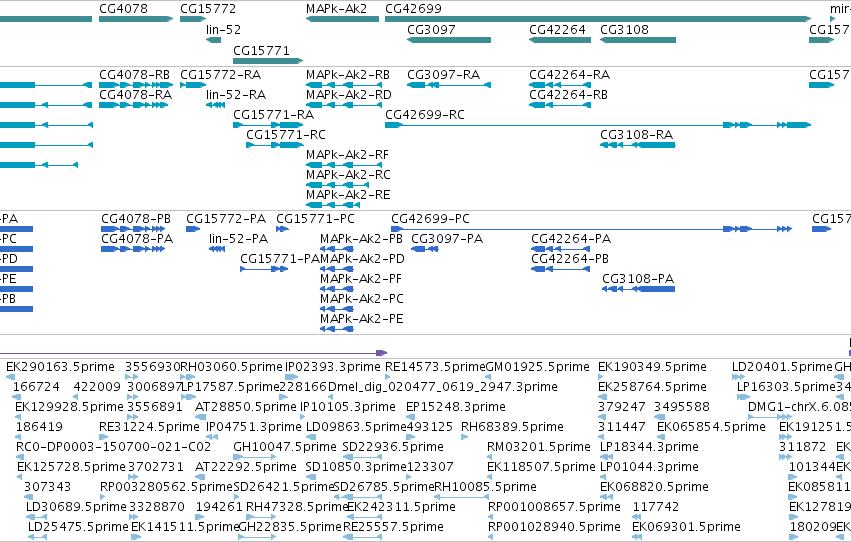This screenshot has height=542, width=851.
Task: Select EST EK129928.5prime
Action: pyautogui.click(x=69, y=407)
